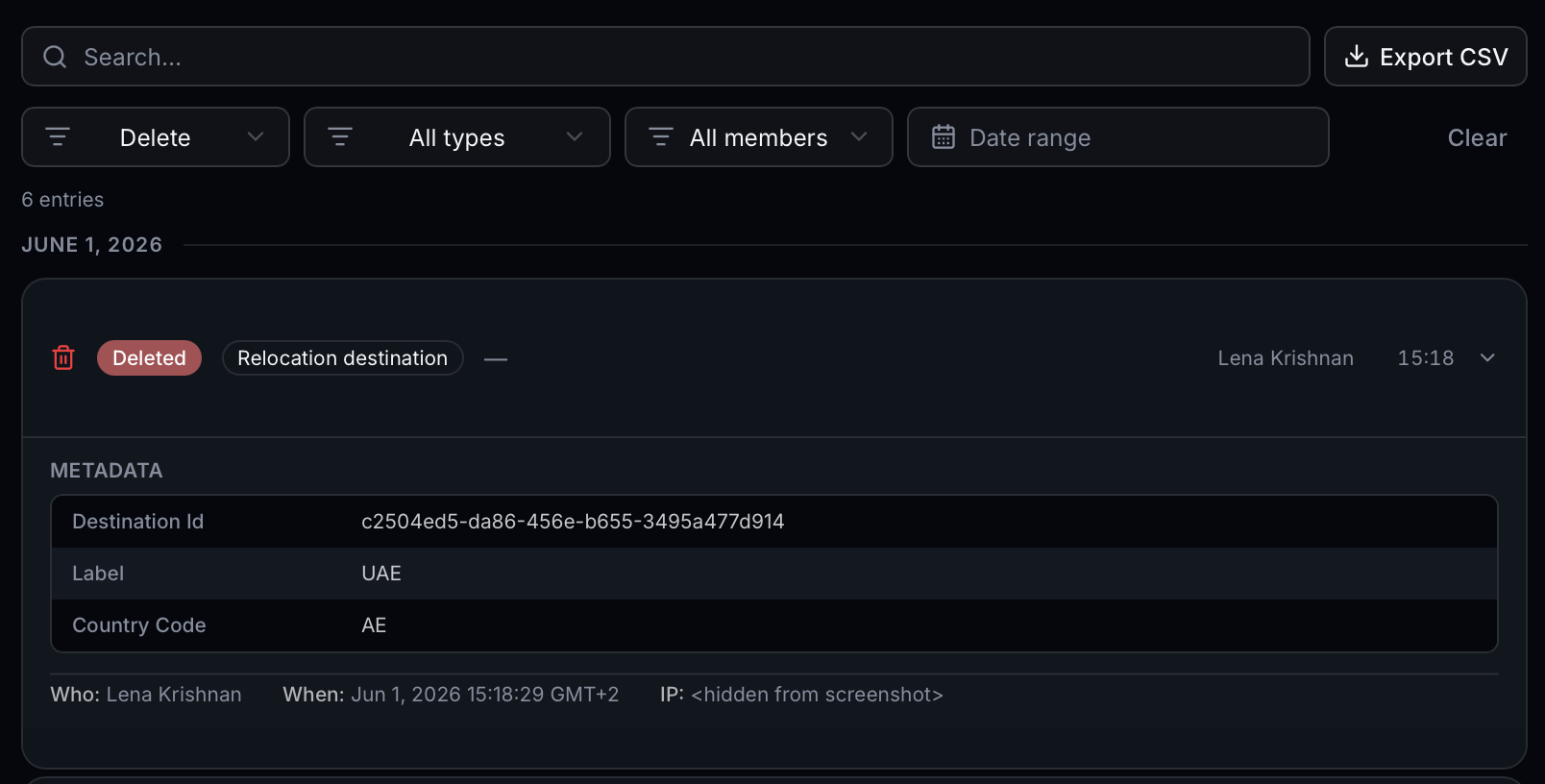Screen dimensions: 1545x784
Task: Click the Who: Lena Krishnan footer text
Action: click(146, 694)
